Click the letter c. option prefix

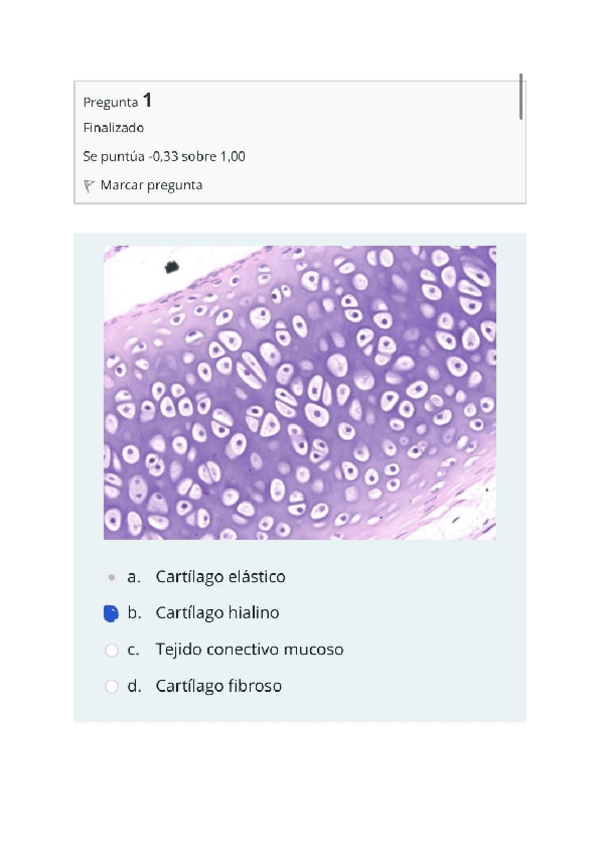(x=134, y=650)
